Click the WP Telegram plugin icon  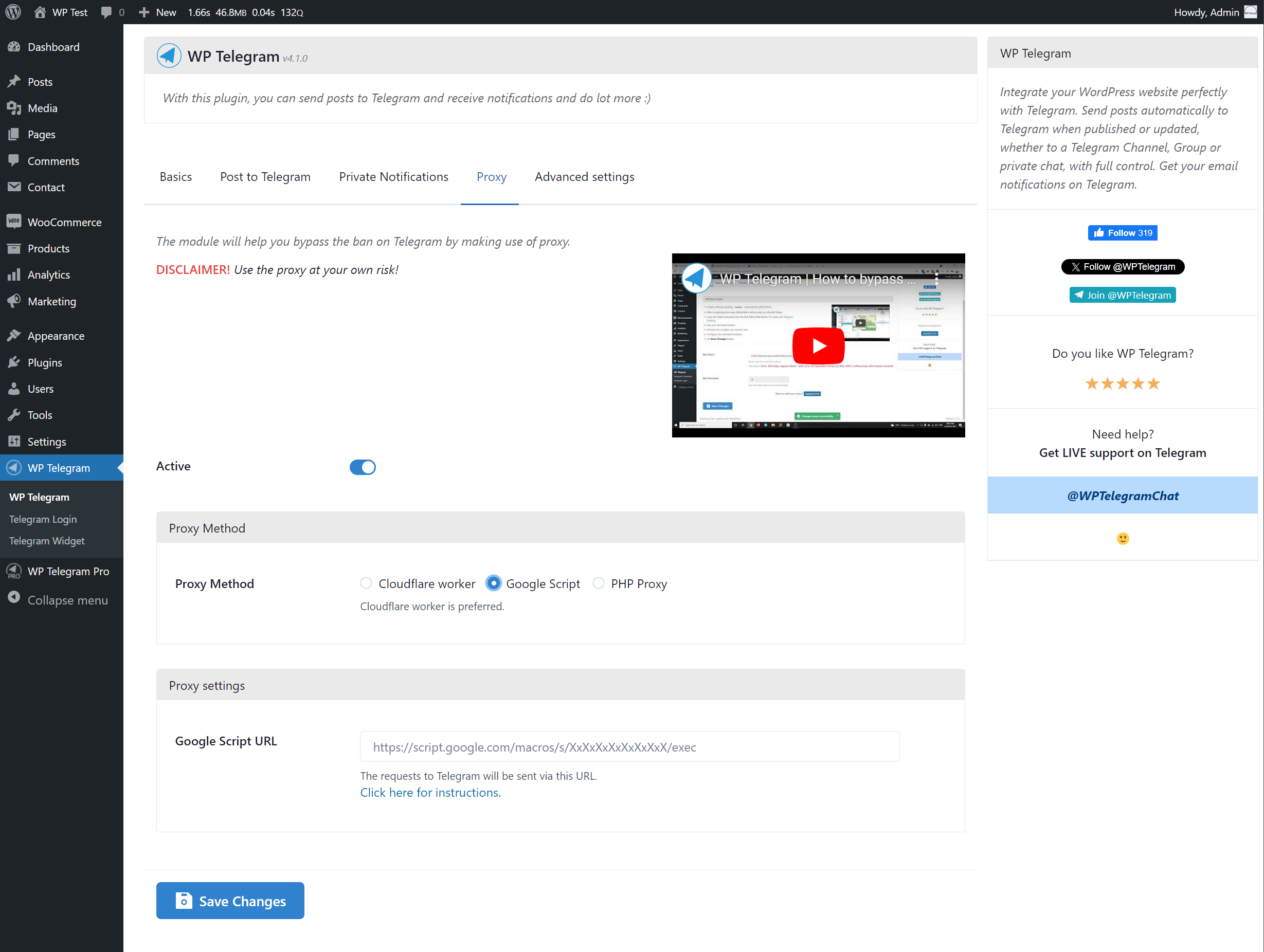[x=169, y=56]
